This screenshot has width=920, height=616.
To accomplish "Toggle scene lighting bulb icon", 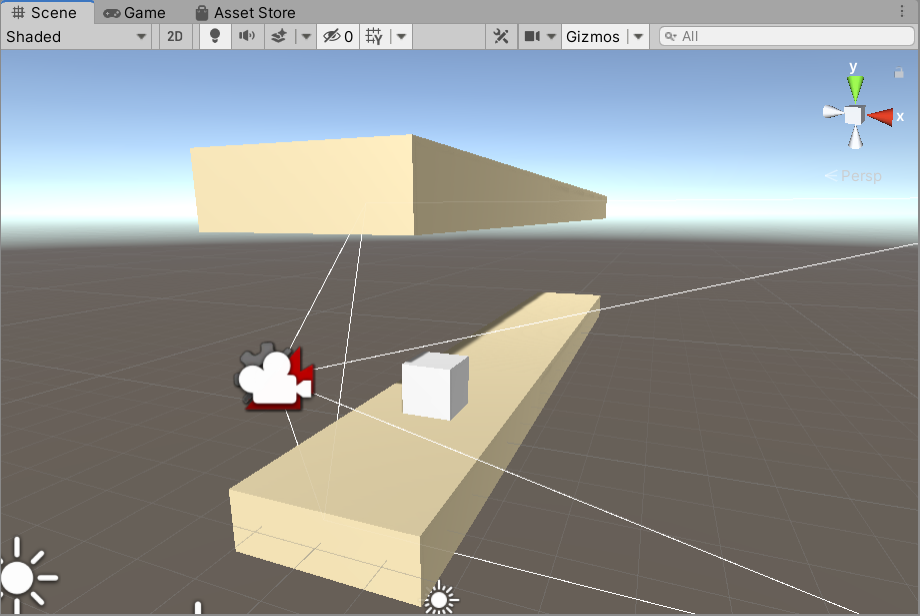I will pos(215,36).
